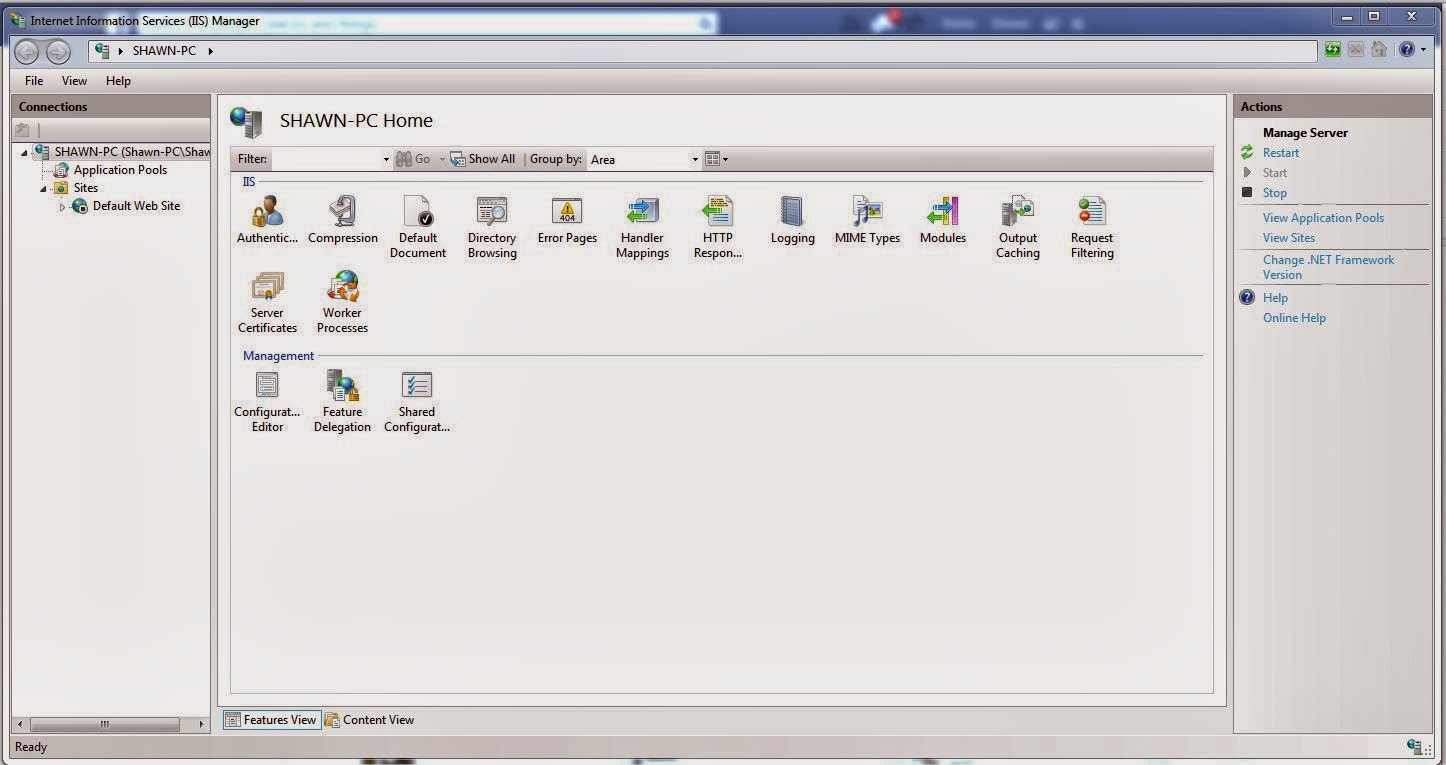
Task: Open the View menu
Action: (74, 81)
